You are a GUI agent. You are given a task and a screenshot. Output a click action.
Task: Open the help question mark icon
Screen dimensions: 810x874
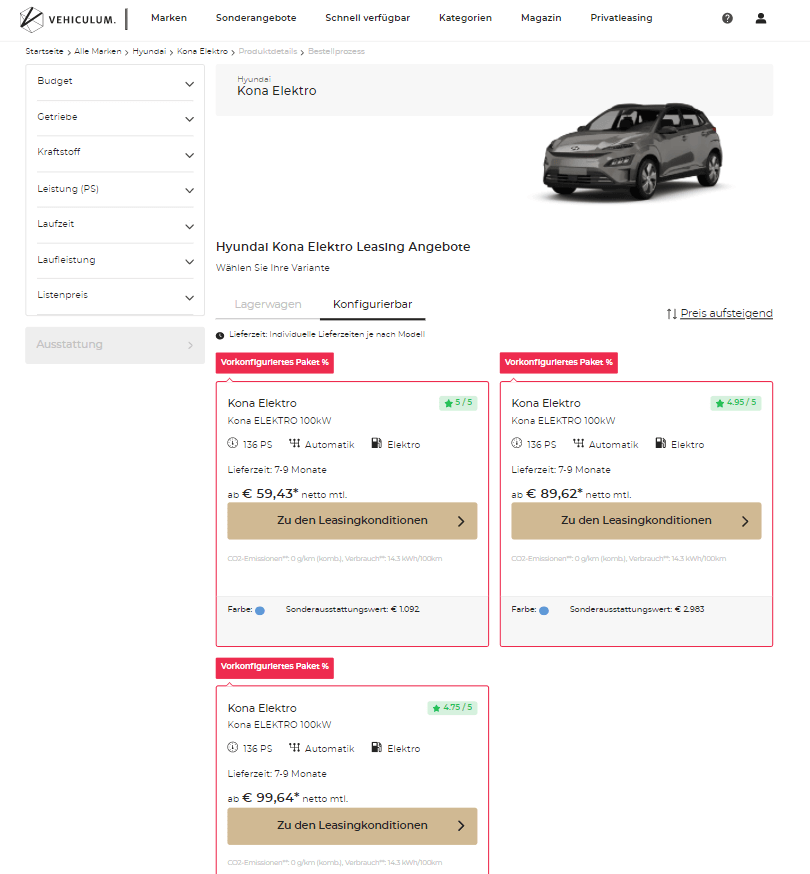point(727,18)
